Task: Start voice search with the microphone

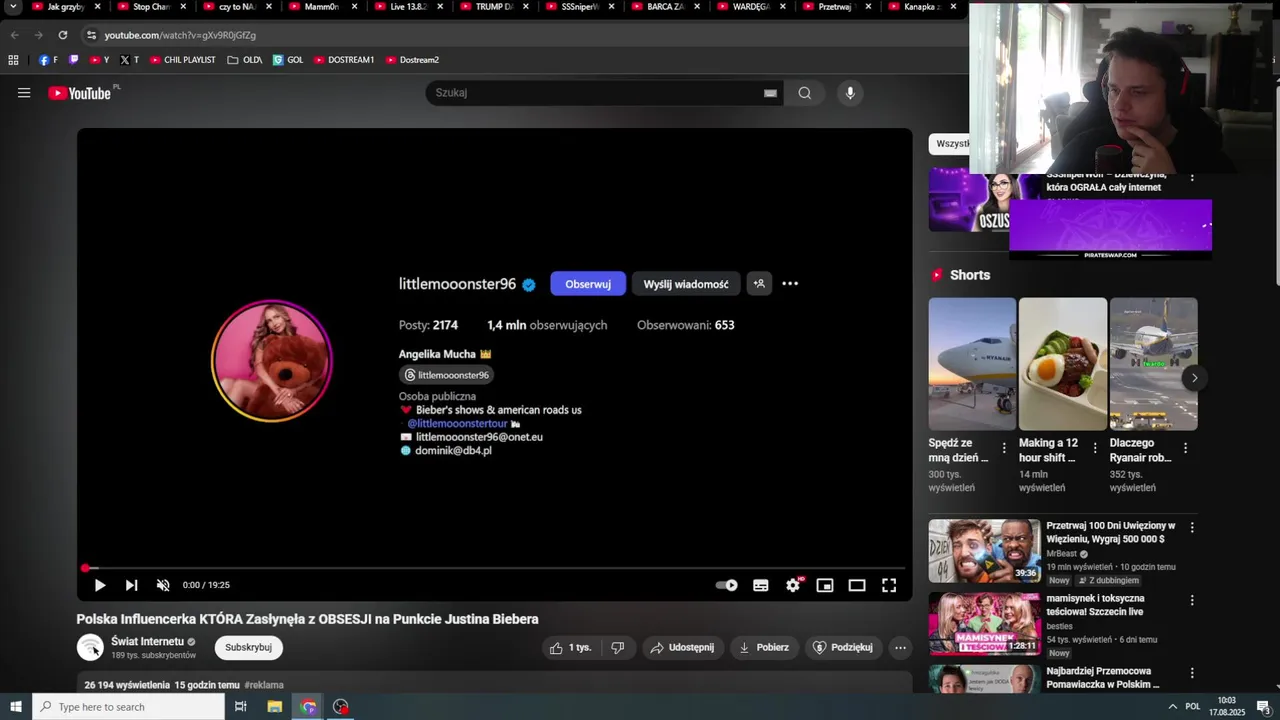Action: (x=850, y=93)
